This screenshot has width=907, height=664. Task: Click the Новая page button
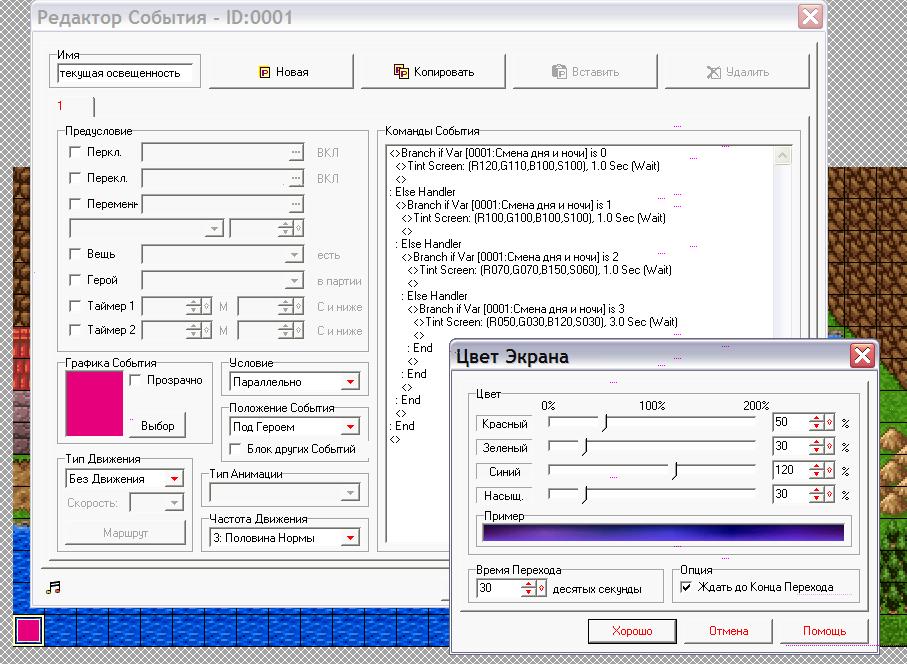(x=283, y=72)
